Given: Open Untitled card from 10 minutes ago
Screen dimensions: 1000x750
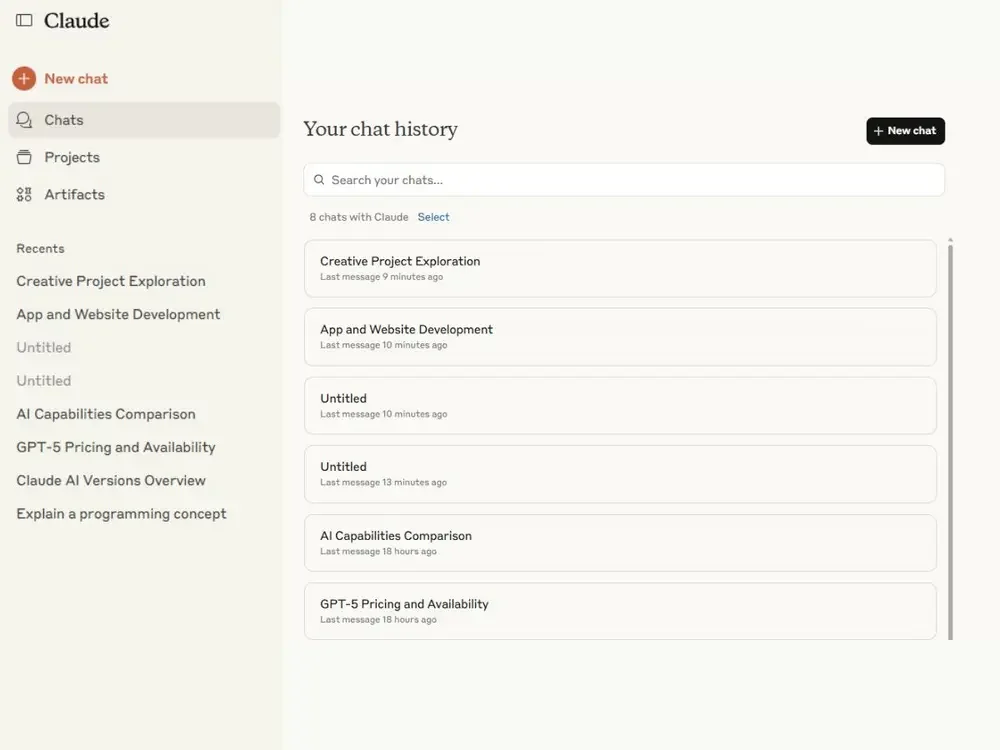Looking at the screenshot, I should pyautogui.click(x=620, y=406).
